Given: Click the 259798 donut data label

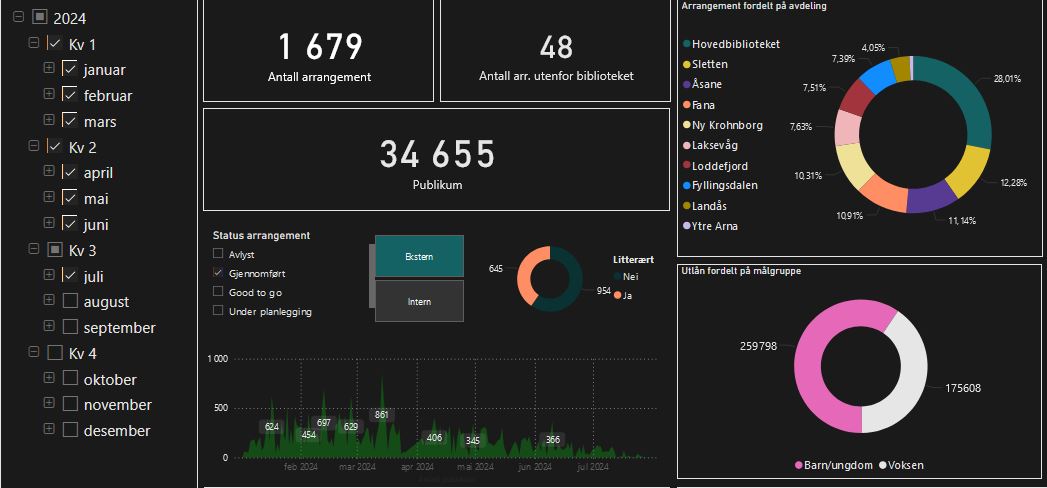Looking at the screenshot, I should [758, 346].
